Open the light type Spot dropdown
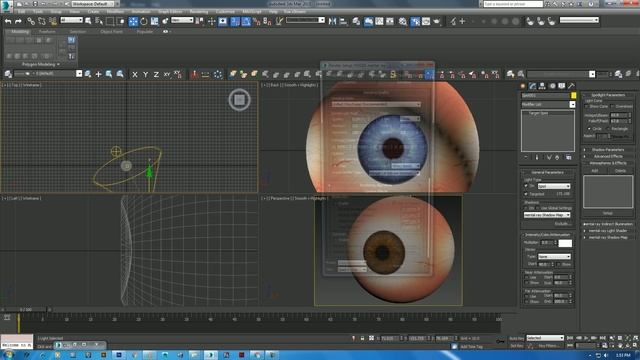 (553, 186)
